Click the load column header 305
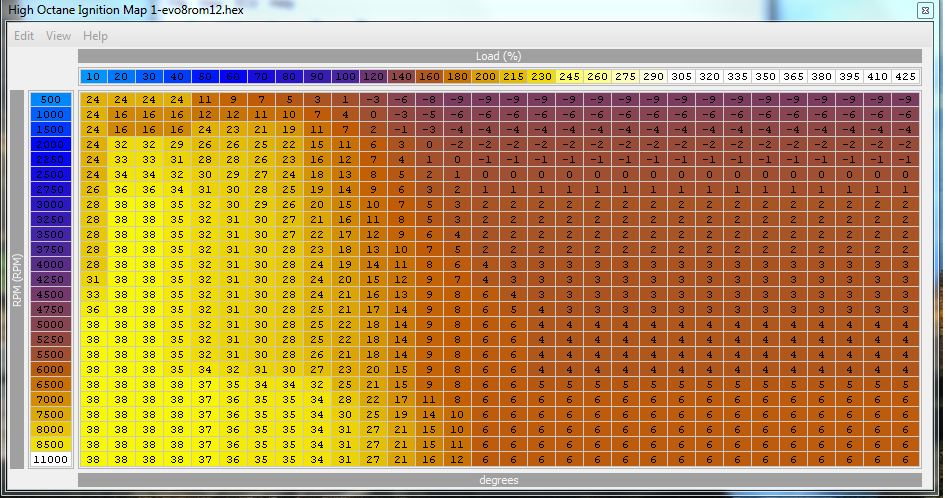This screenshot has height=498, width=945. click(x=682, y=77)
